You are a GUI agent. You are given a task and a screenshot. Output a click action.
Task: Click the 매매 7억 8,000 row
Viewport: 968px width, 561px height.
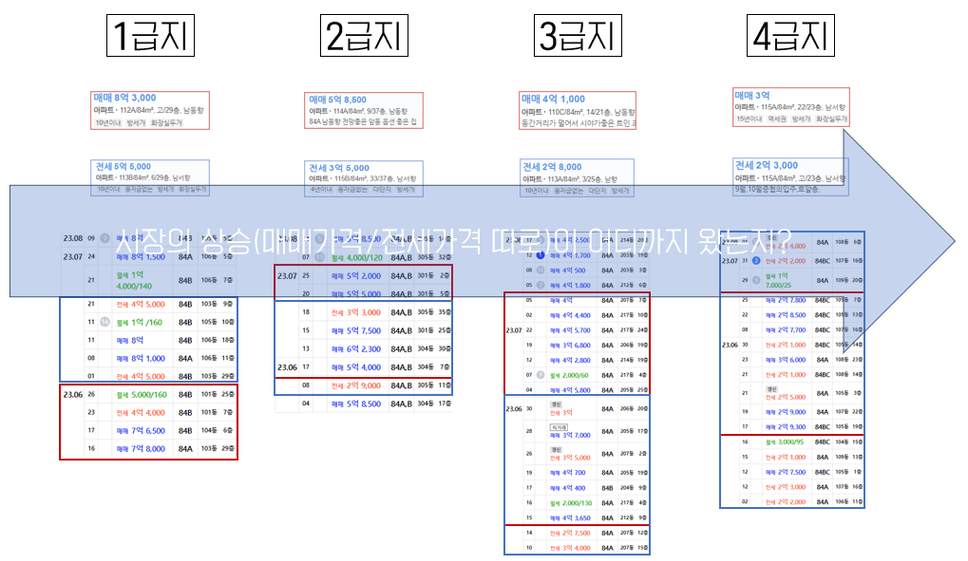pyautogui.click(x=148, y=449)
